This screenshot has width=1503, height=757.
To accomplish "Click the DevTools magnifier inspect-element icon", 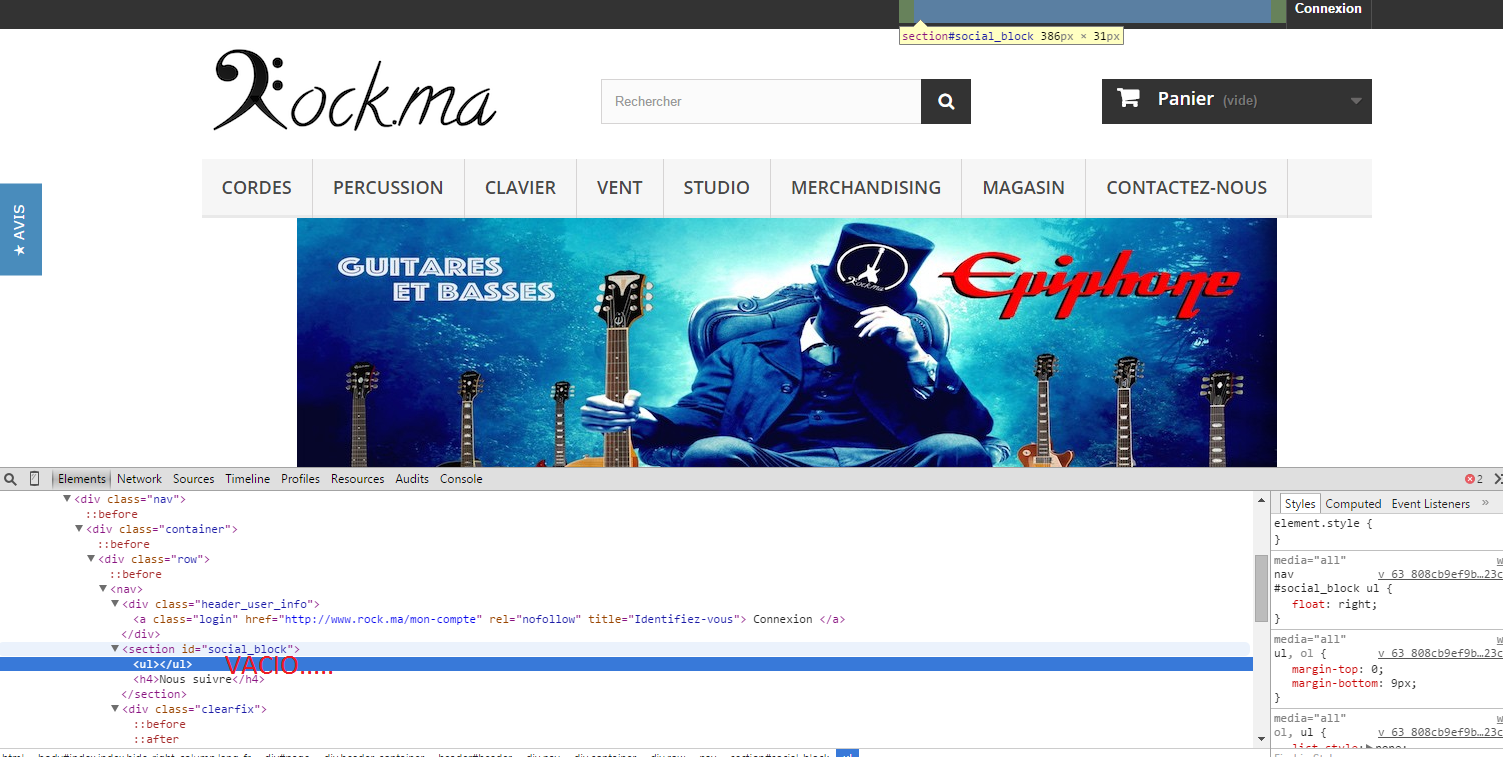I will [11, 479].
